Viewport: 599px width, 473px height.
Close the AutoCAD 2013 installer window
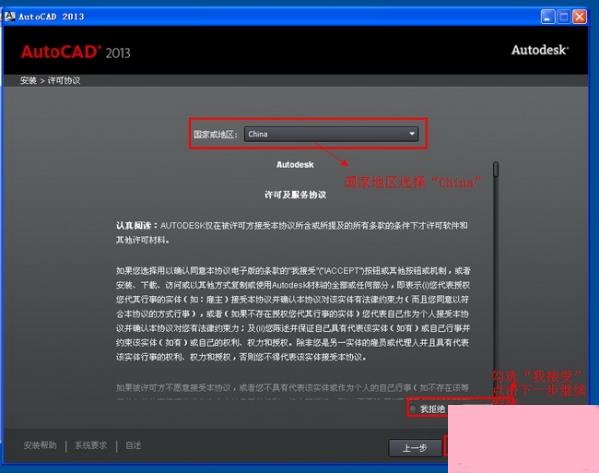[x=580, y=17]
